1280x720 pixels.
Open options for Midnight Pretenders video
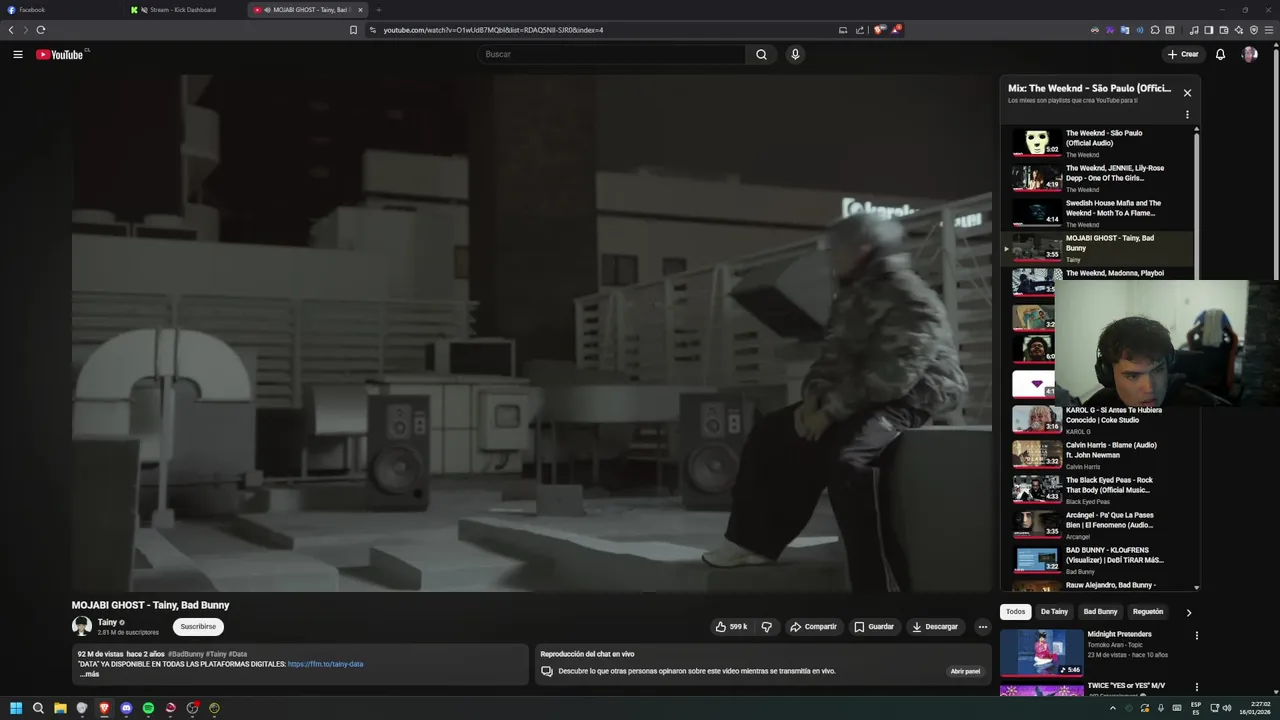[x=1196, y=635]
